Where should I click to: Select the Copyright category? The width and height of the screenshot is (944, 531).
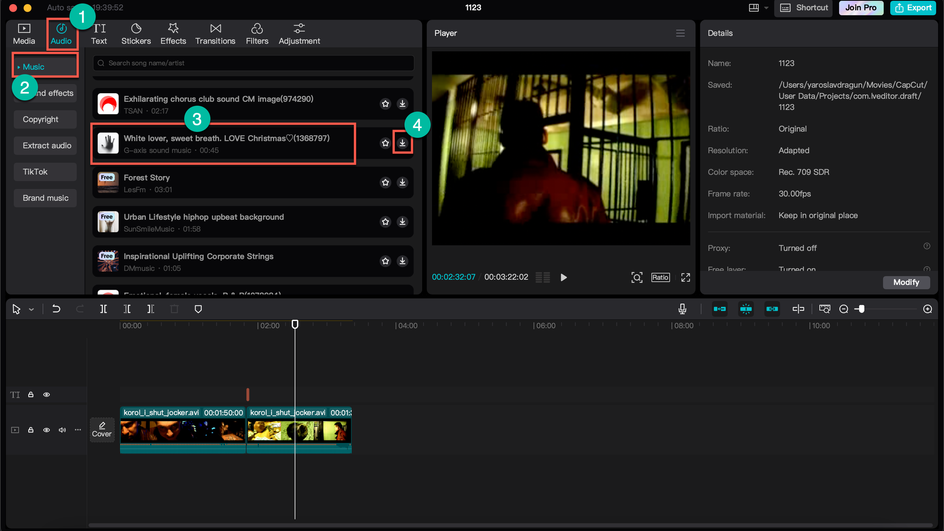(45, 119)
